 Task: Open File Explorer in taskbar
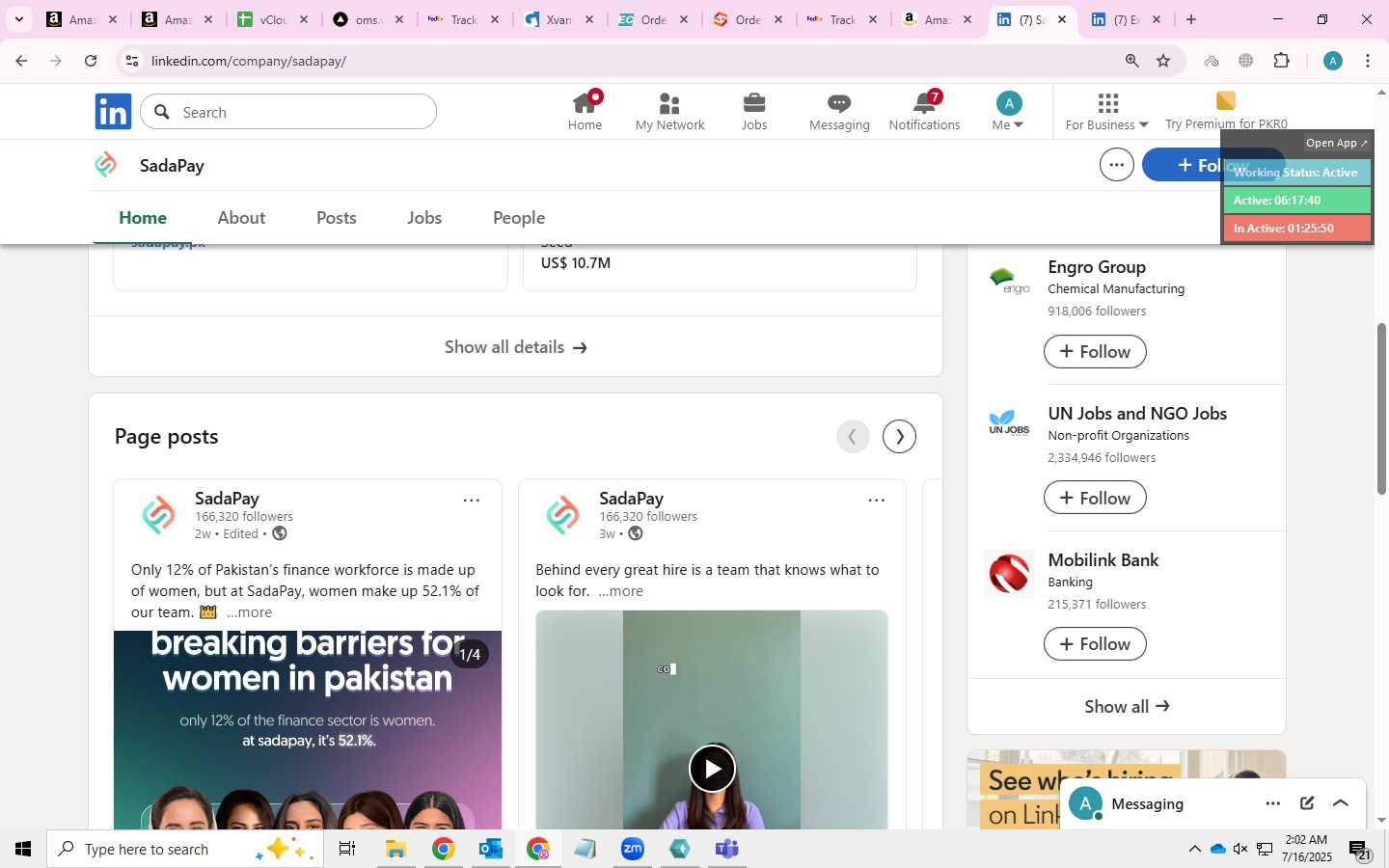point(395,849)
